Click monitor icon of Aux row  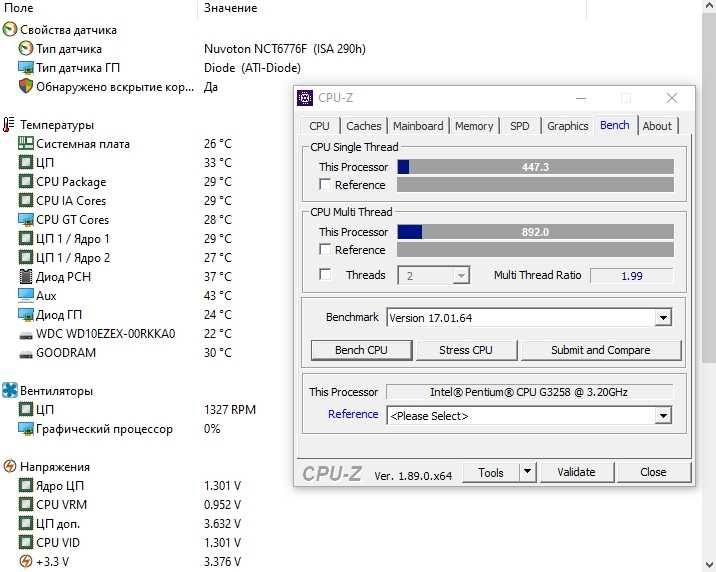click(26, 295)
